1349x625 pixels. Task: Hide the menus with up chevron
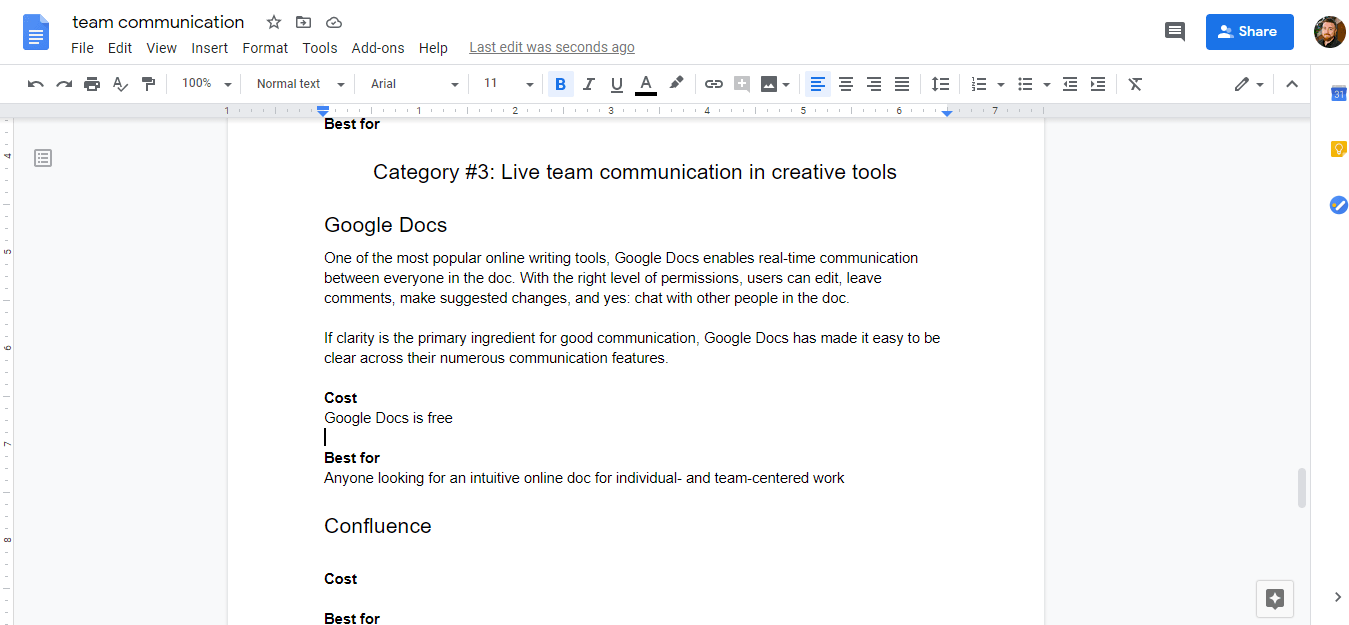coord(1291,84)
